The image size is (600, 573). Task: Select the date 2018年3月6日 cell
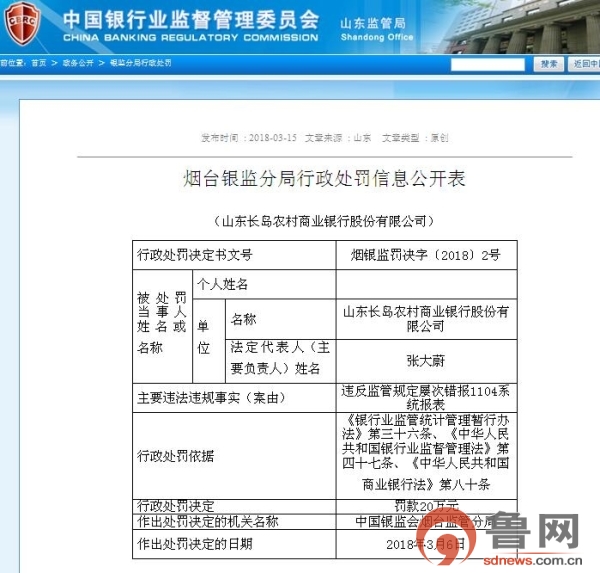[x=426, y=544]
